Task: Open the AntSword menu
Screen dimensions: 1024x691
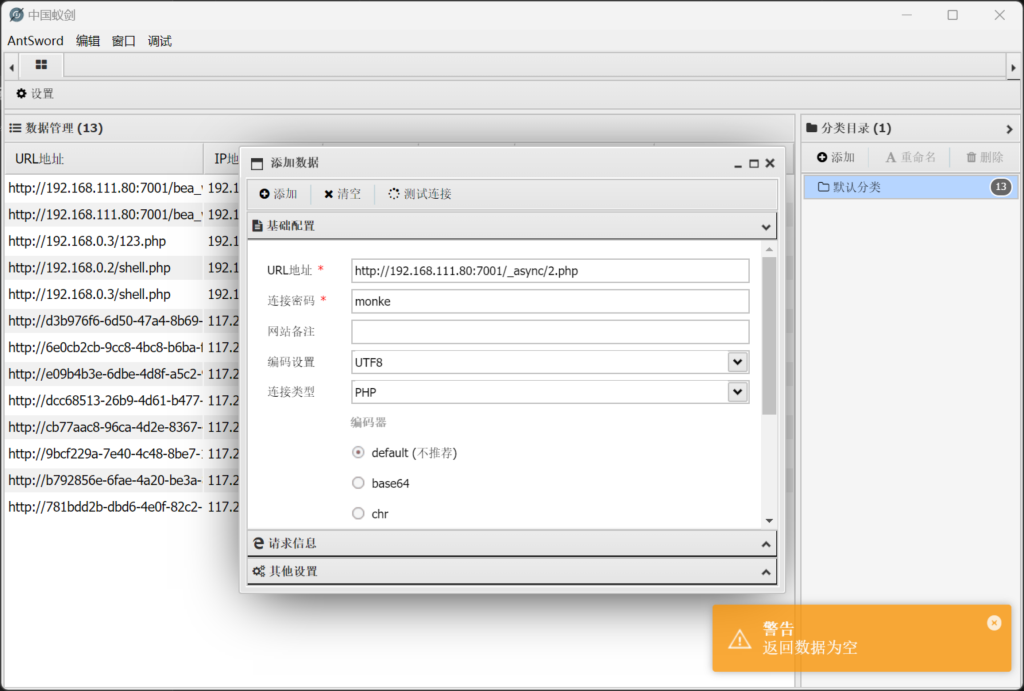Action: tap(35, 41)
